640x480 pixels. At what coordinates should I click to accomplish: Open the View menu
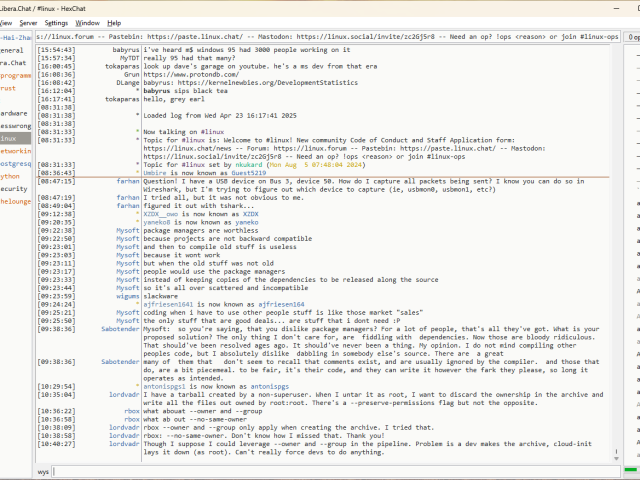click(x=6, y=22)
